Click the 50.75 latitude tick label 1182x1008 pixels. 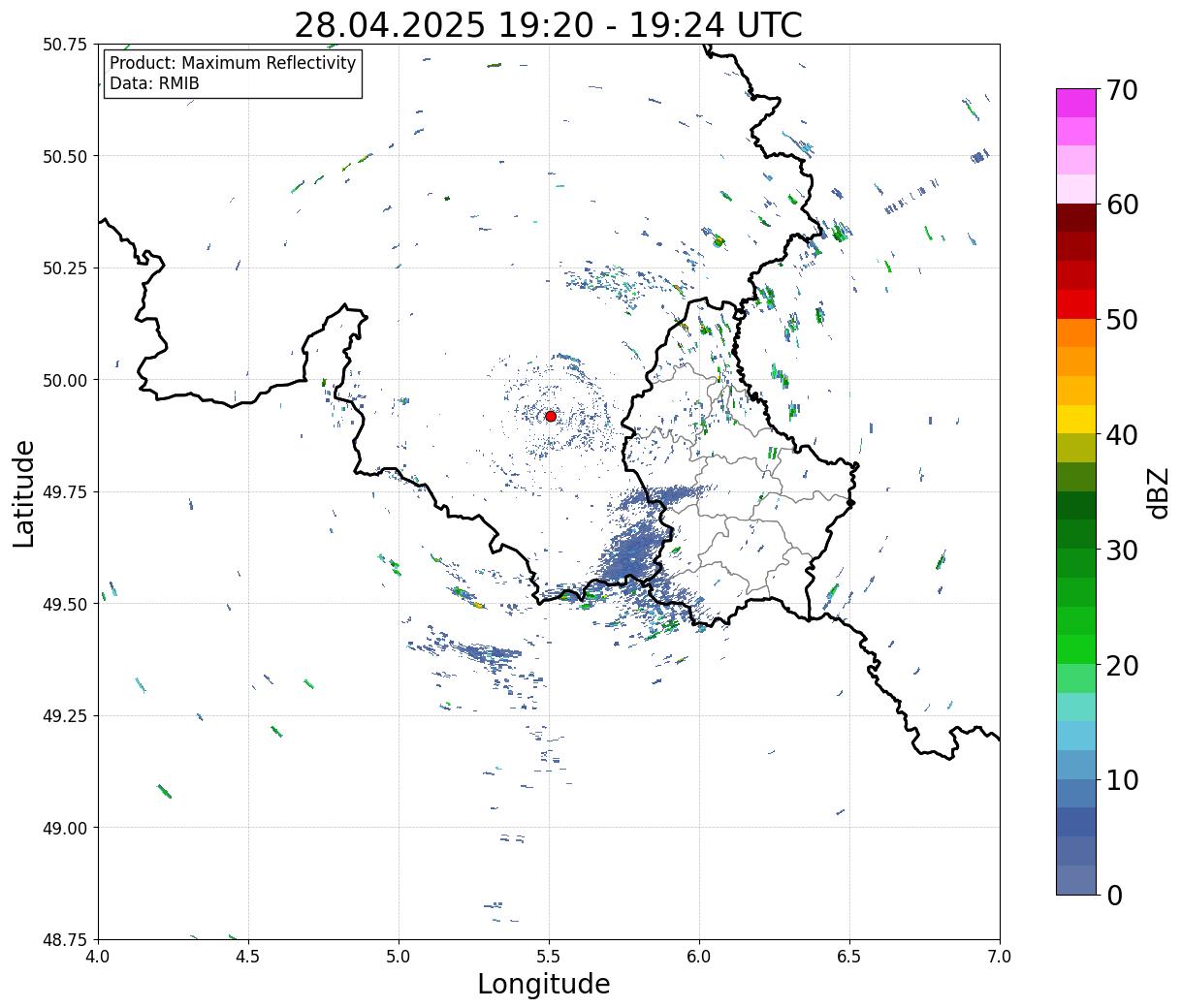[65, 45]
